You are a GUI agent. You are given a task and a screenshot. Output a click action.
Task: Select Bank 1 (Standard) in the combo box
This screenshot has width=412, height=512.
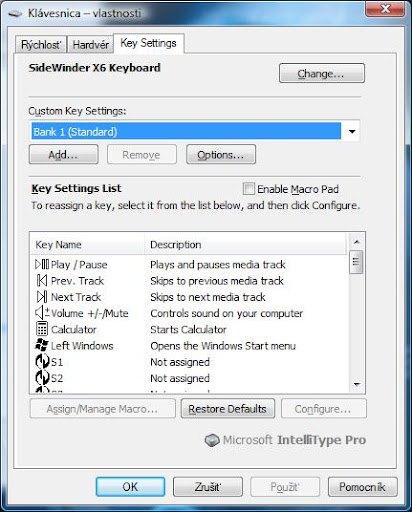pyautogui.click(x=186, y=131)
